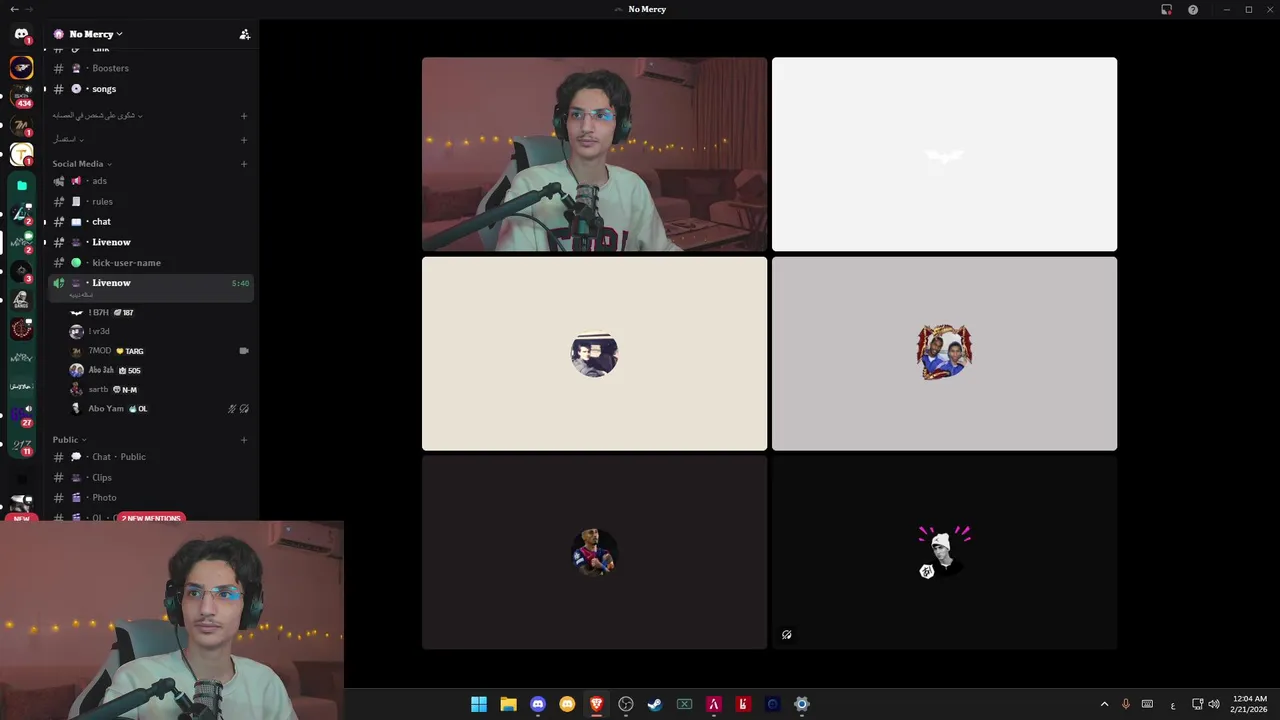Click the invite people icon beside No Mercy
The height and width of the screenshot is (720, 1280).
tap(244, 34)
